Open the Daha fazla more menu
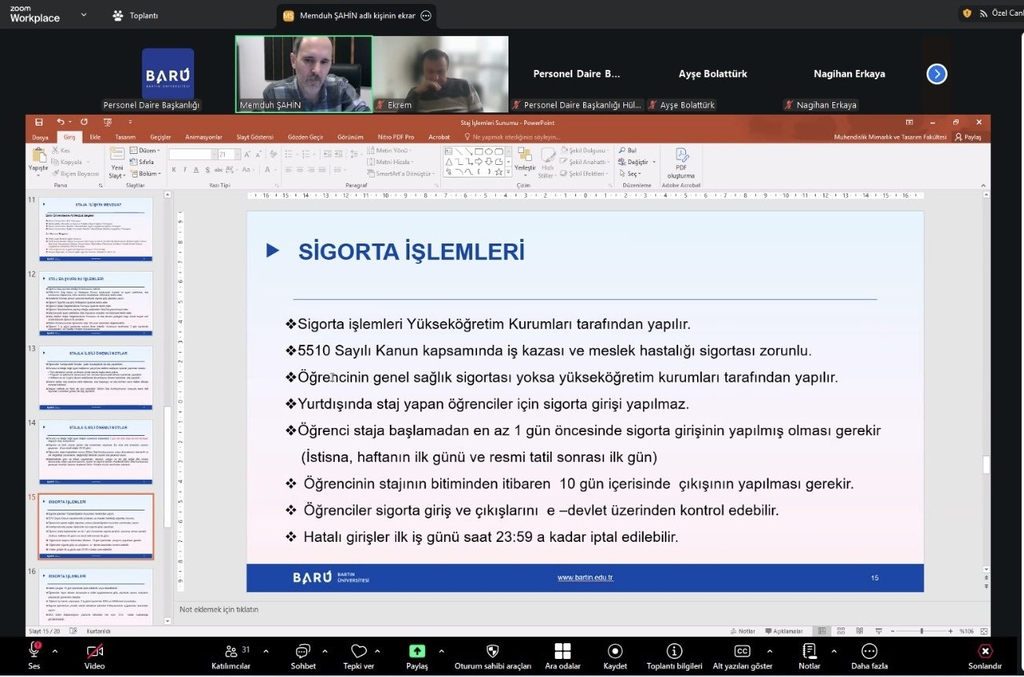The image size is (1024, 677). 869,651
